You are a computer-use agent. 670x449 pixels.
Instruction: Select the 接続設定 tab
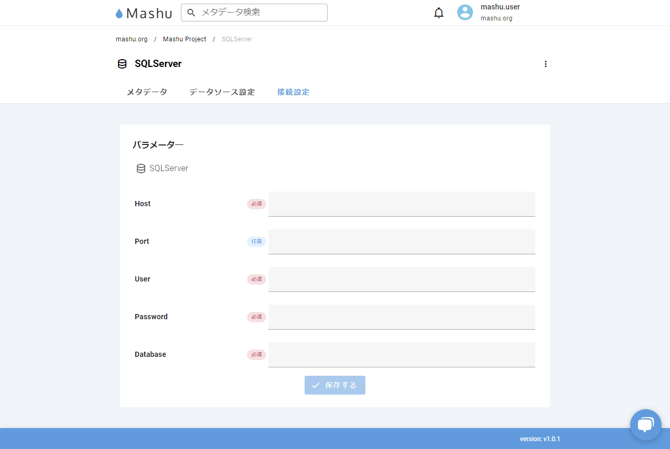pyautogui.click(x=293, y=92)
